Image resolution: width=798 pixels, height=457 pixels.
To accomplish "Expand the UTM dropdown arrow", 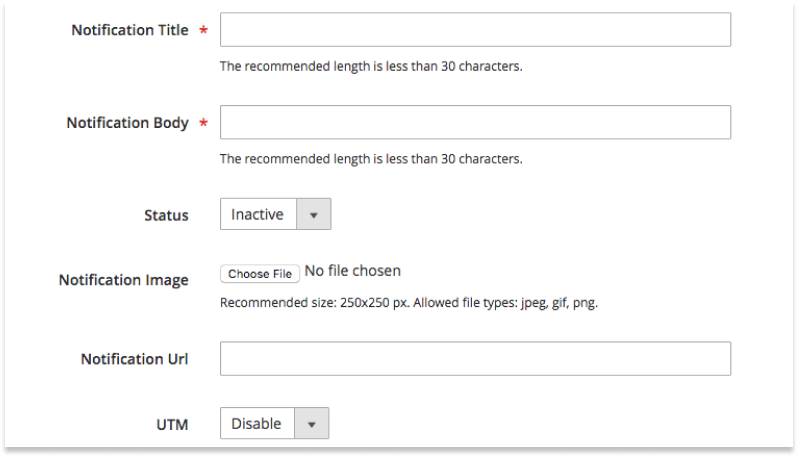I will point(311,423).
